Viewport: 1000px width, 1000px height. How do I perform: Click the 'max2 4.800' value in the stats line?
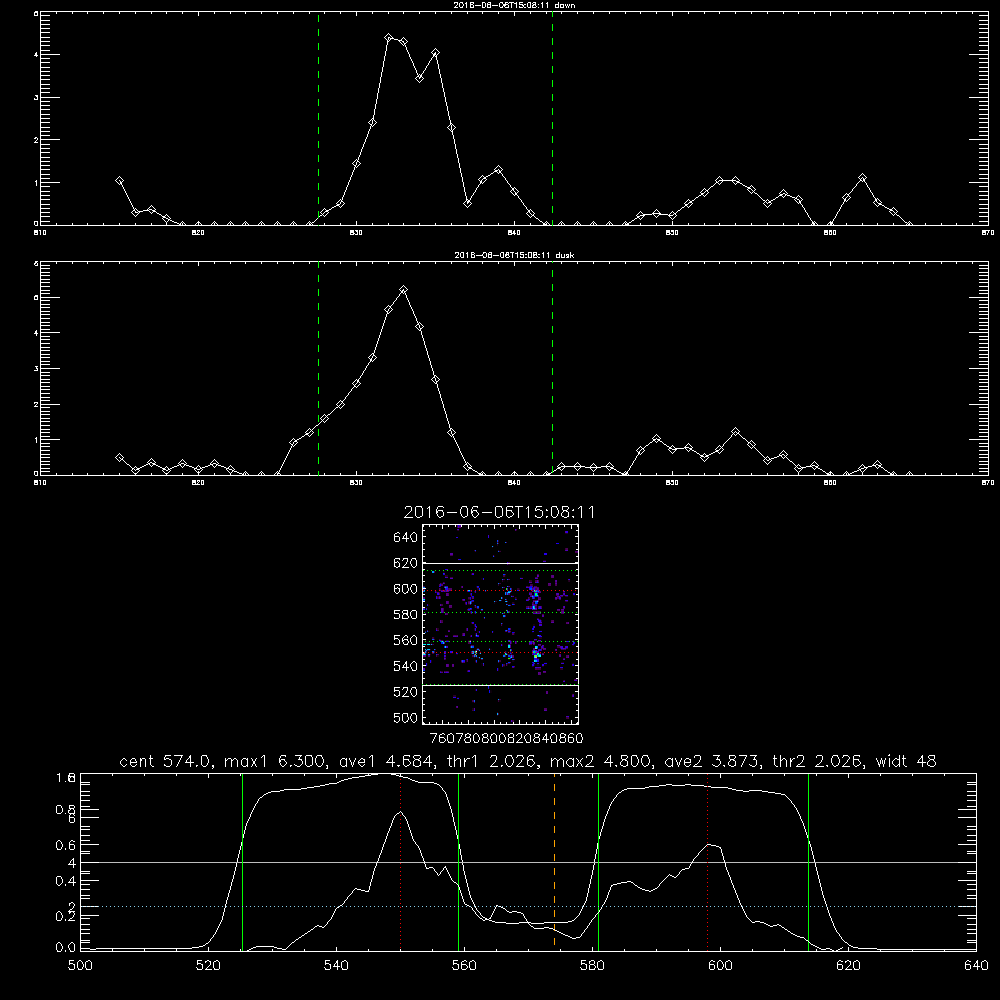click(x=599, y=761)
